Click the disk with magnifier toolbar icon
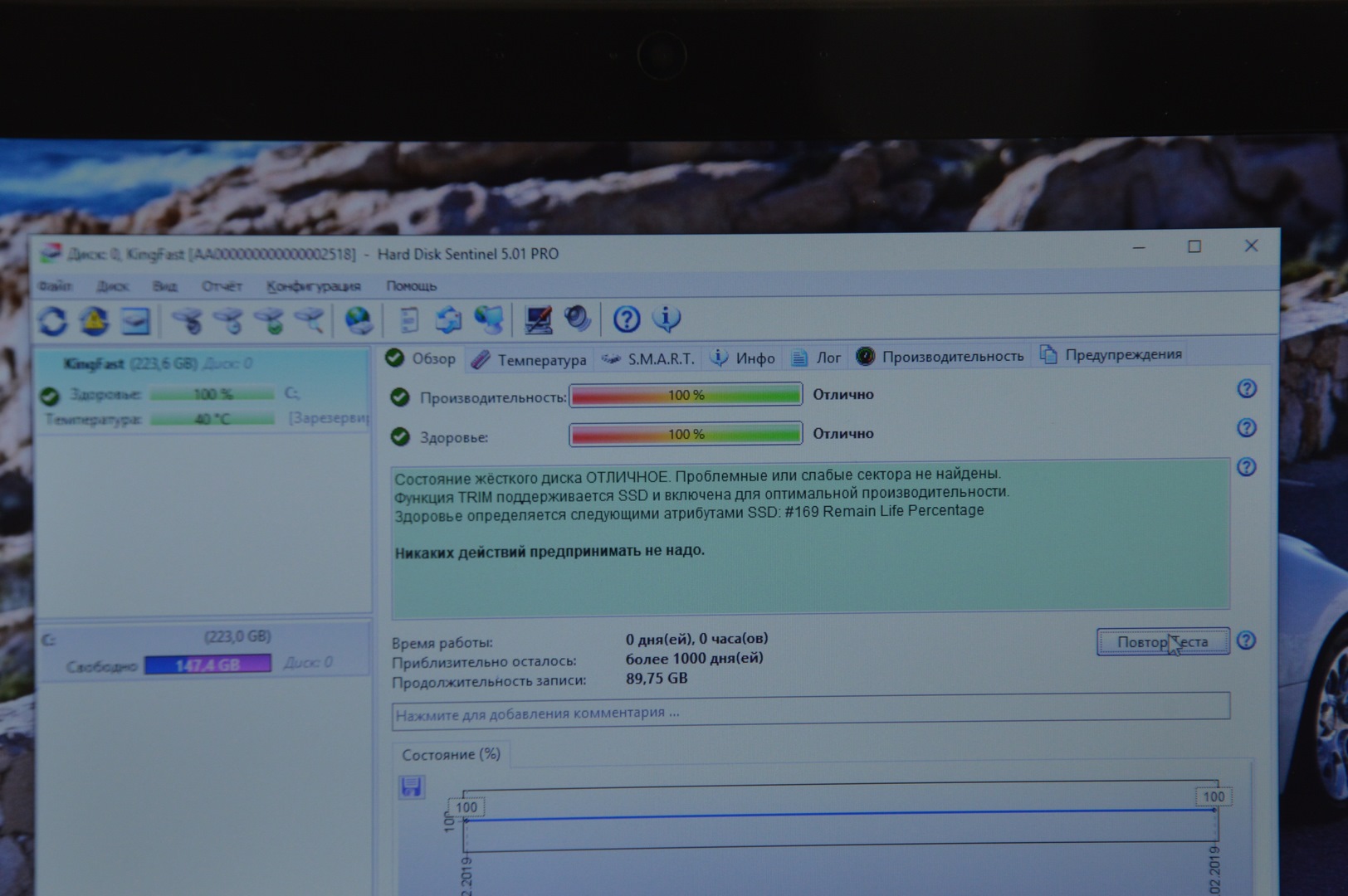This screenshot has width=1348, height=896. [x=310, y=320]
